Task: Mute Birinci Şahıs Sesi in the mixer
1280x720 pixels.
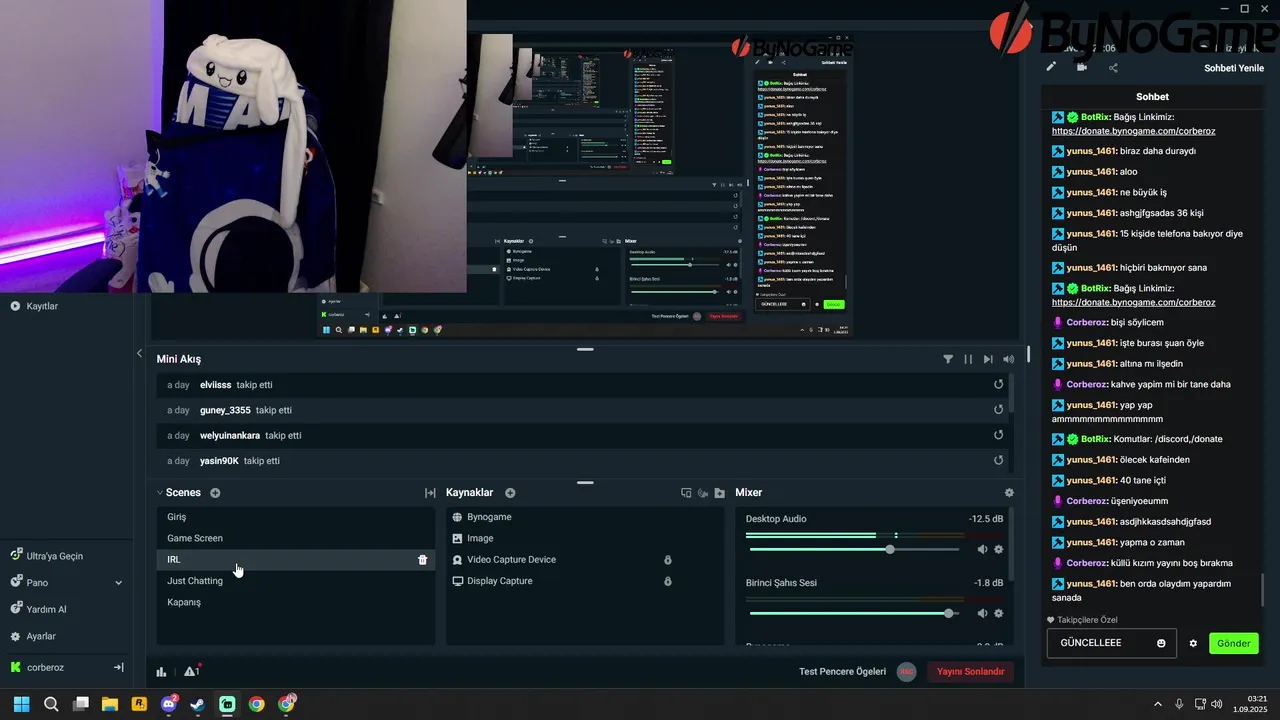Action: (x=982, y=613)
